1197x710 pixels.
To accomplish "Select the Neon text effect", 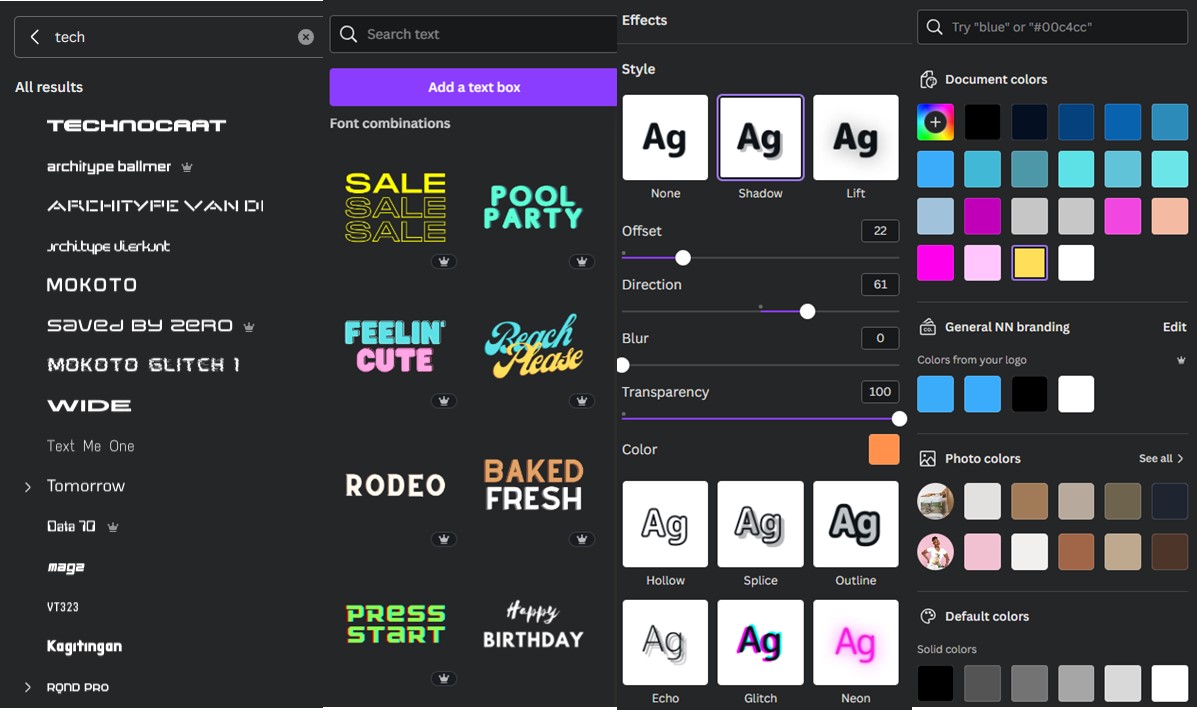I will click(x=855, y=642).
